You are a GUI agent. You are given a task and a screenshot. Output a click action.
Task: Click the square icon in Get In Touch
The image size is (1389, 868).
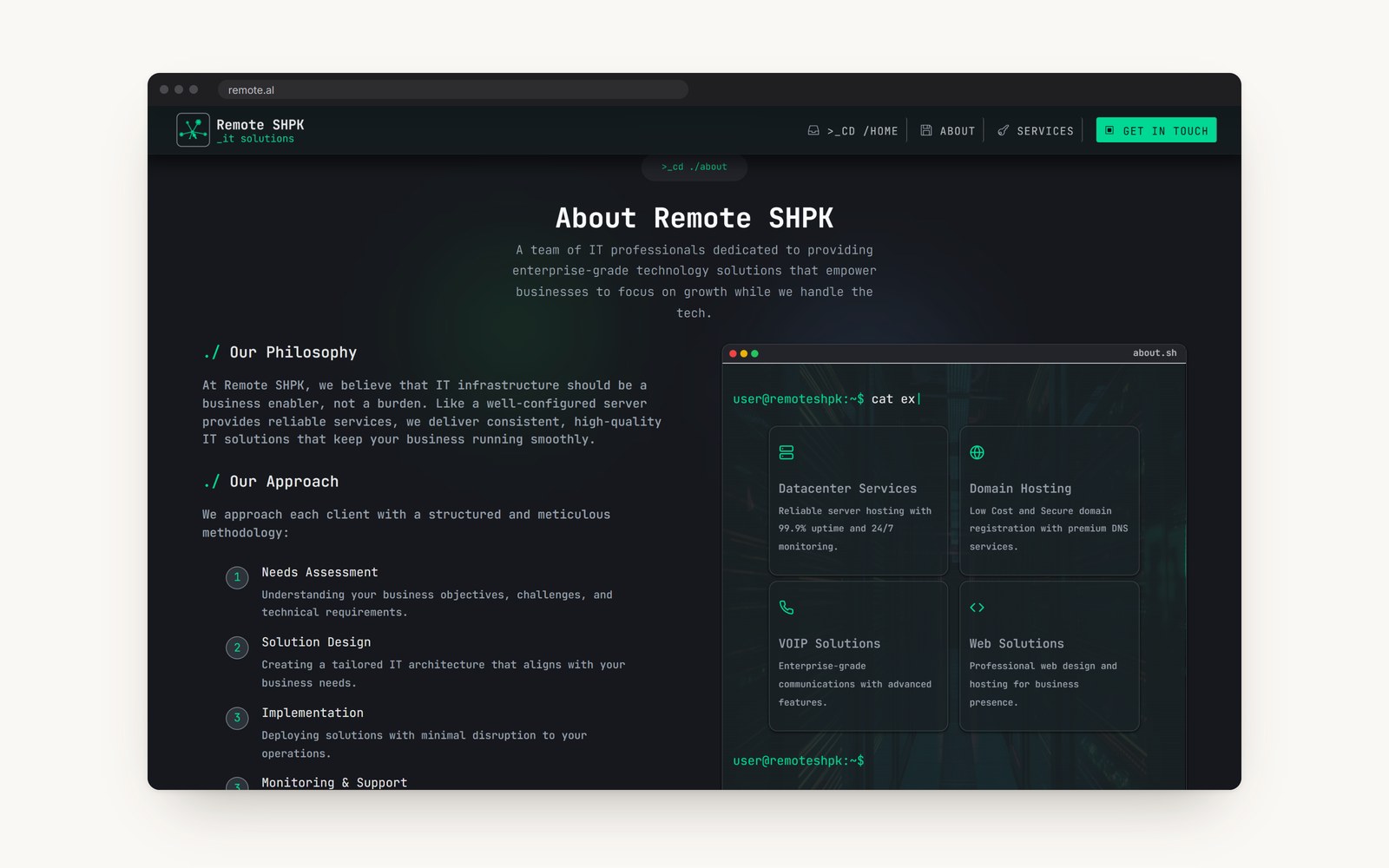click(1109, 130)
